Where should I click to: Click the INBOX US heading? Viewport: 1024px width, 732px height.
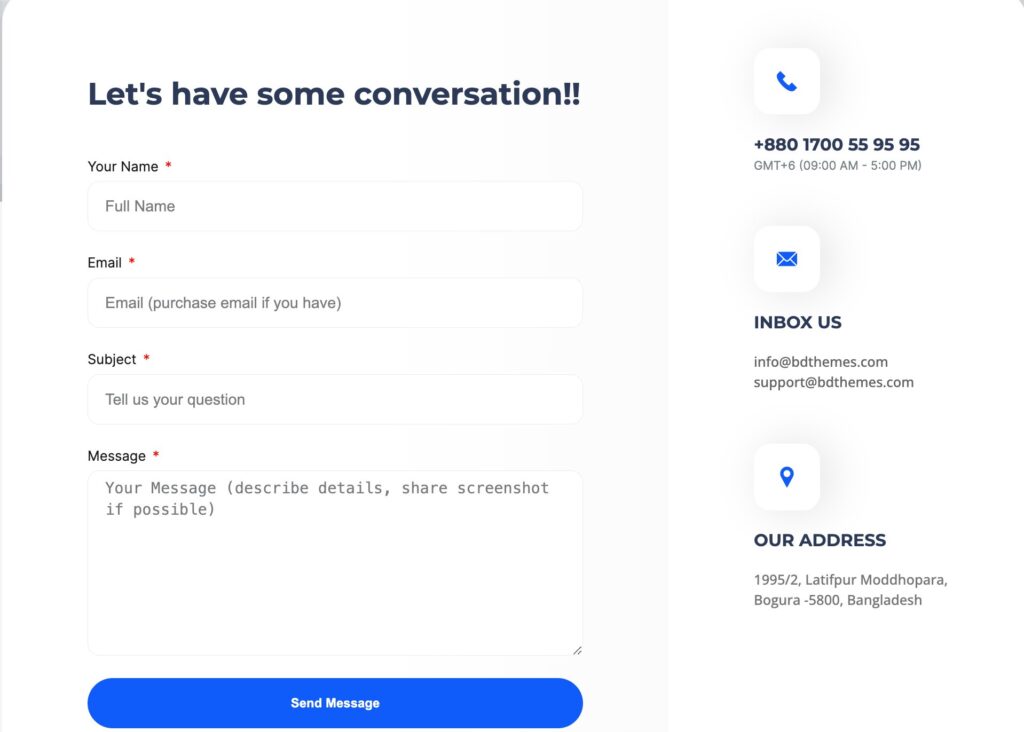[797, 323]
